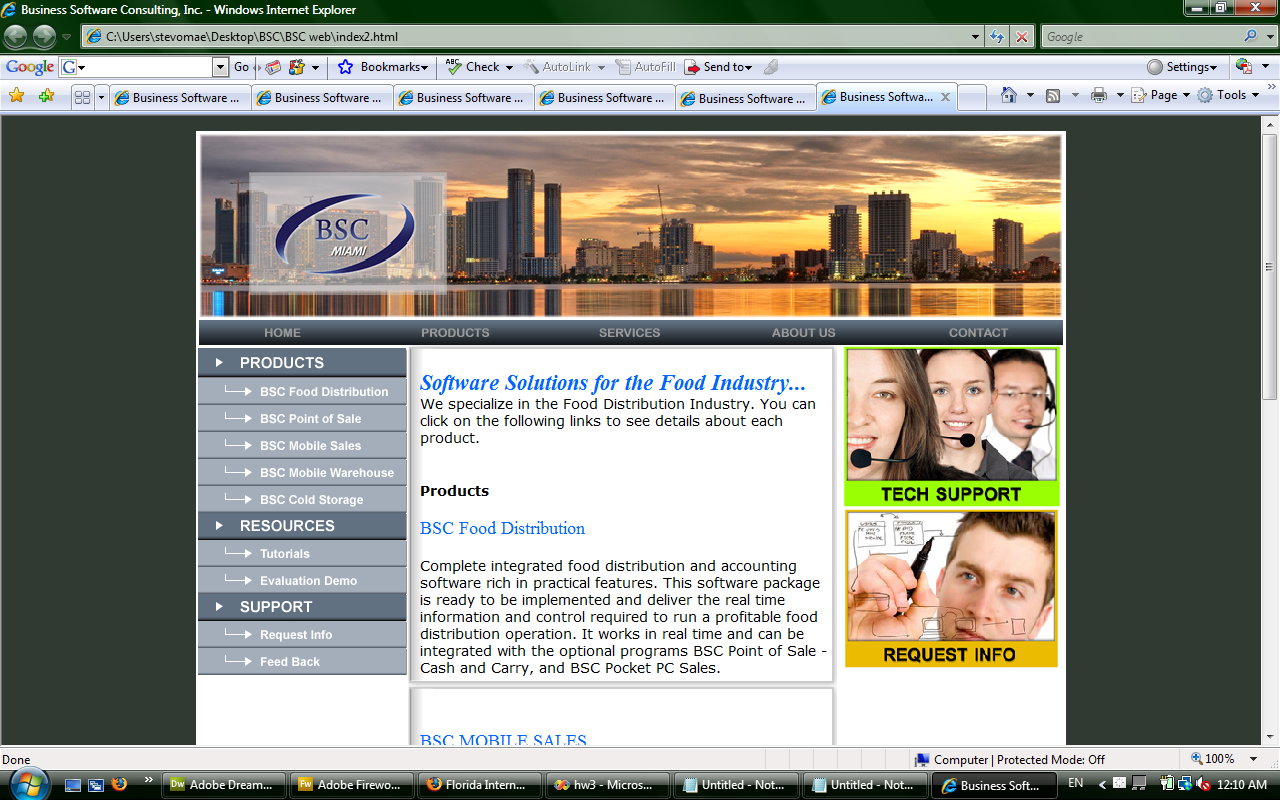
Task: Click the Feed Back sidebar link
Action: click(302, 661)
